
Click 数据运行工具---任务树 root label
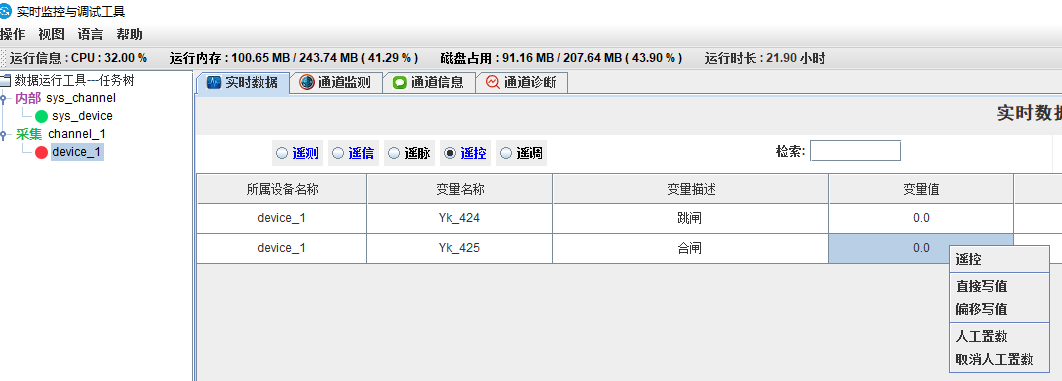click(x=75, y=81)
